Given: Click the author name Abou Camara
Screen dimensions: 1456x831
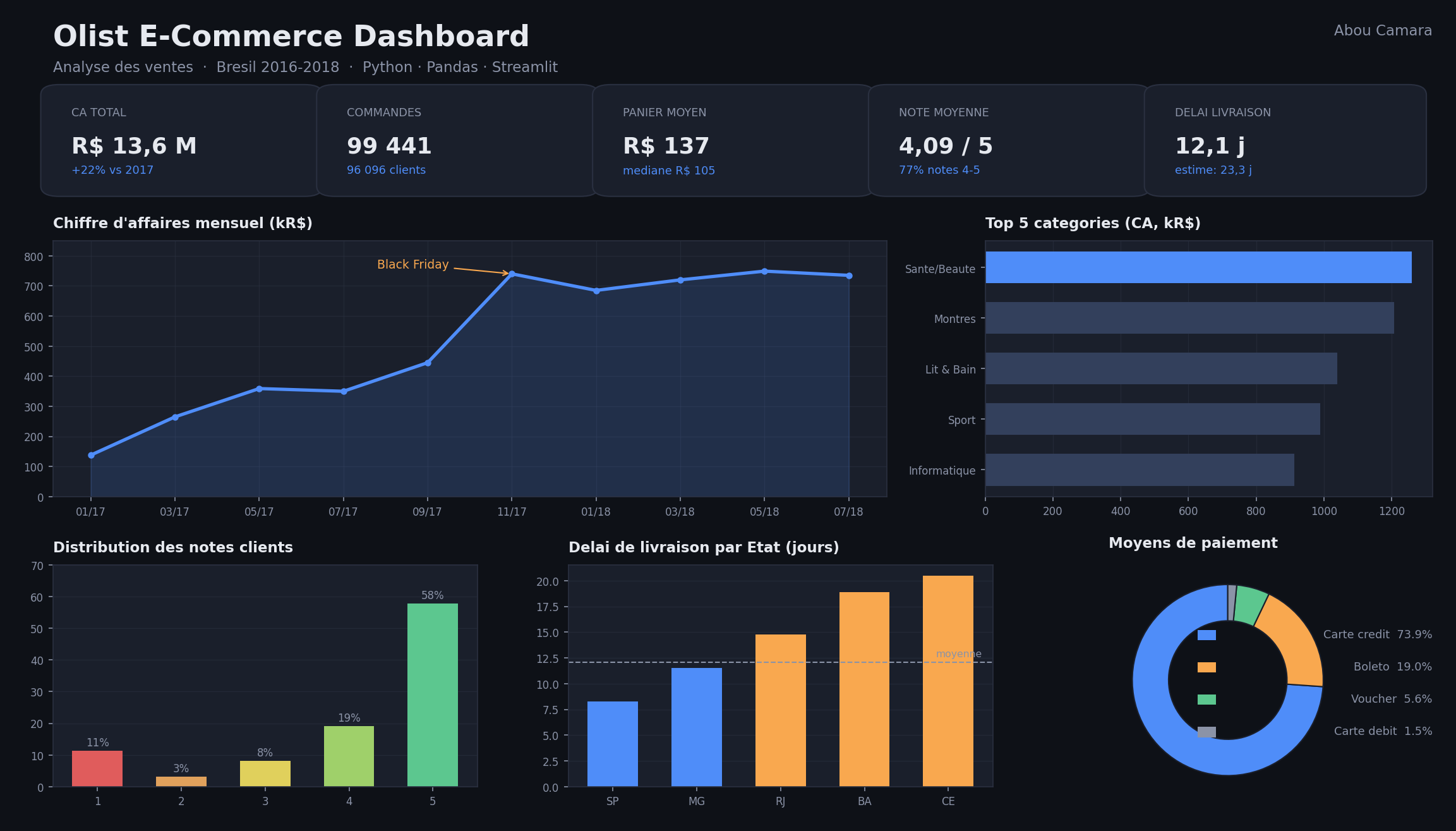Looking at the screenshot, I should [1383, 30].
